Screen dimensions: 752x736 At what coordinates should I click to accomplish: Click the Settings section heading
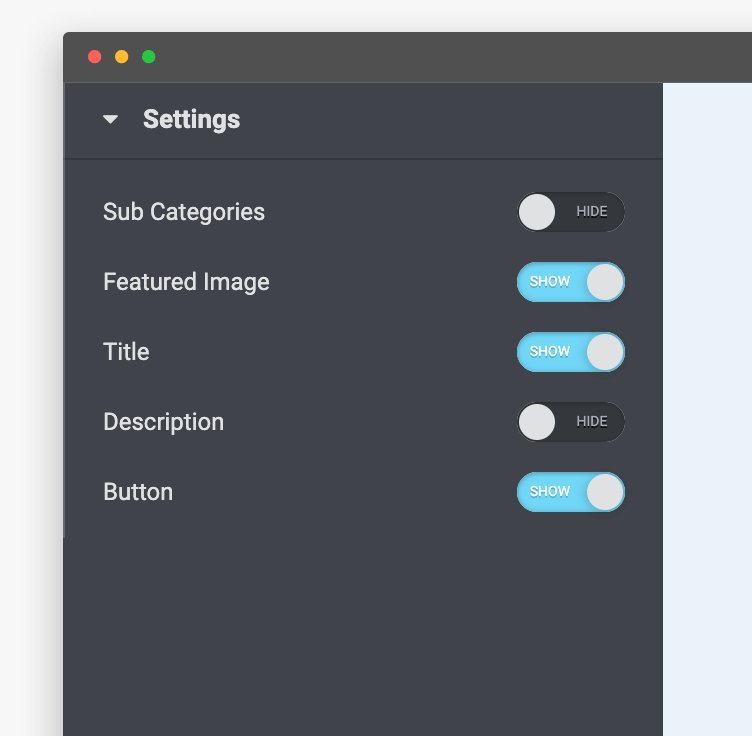tap(191, 120)
